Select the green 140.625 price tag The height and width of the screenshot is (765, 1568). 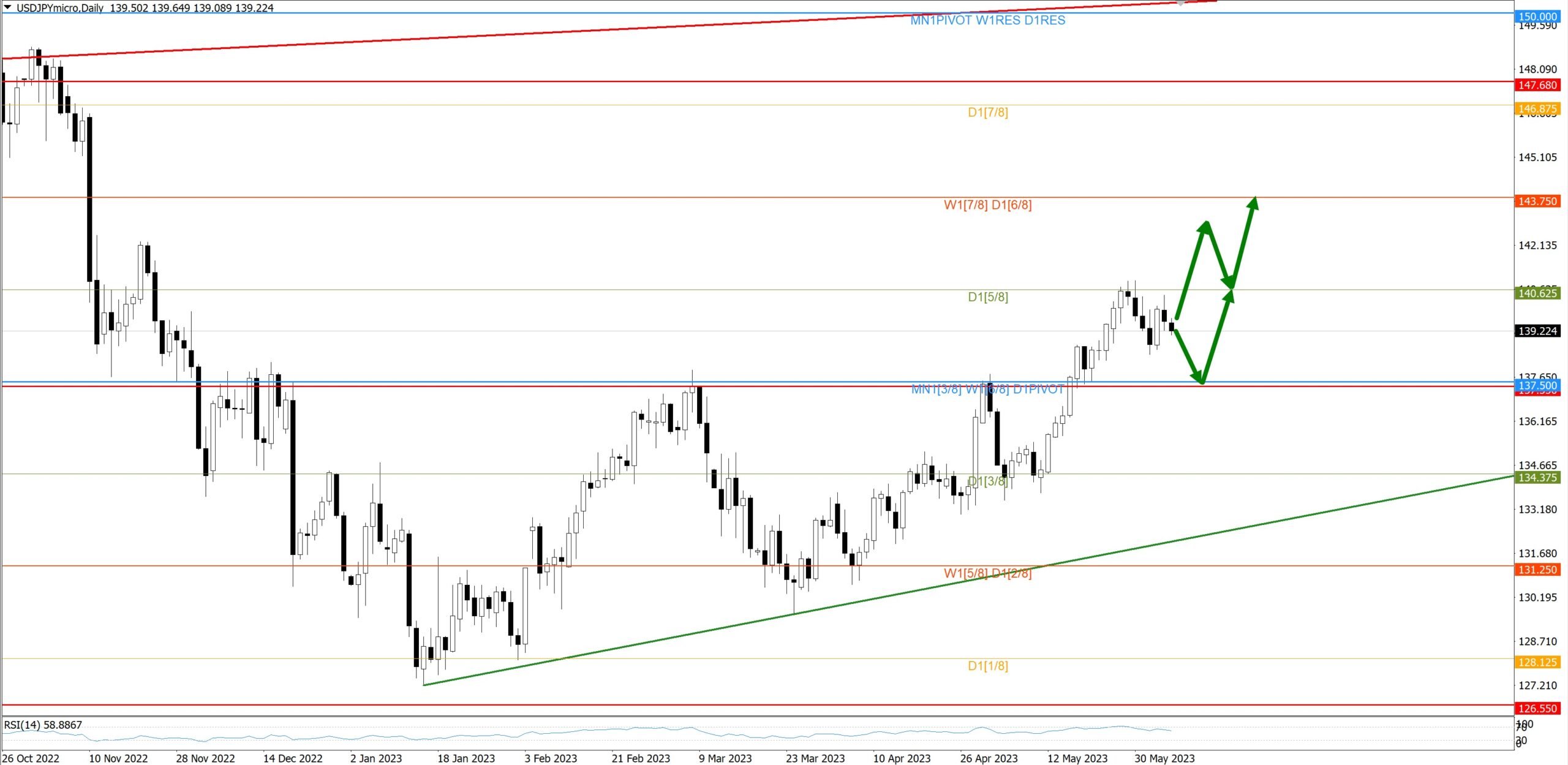(x=1537, y=293)
